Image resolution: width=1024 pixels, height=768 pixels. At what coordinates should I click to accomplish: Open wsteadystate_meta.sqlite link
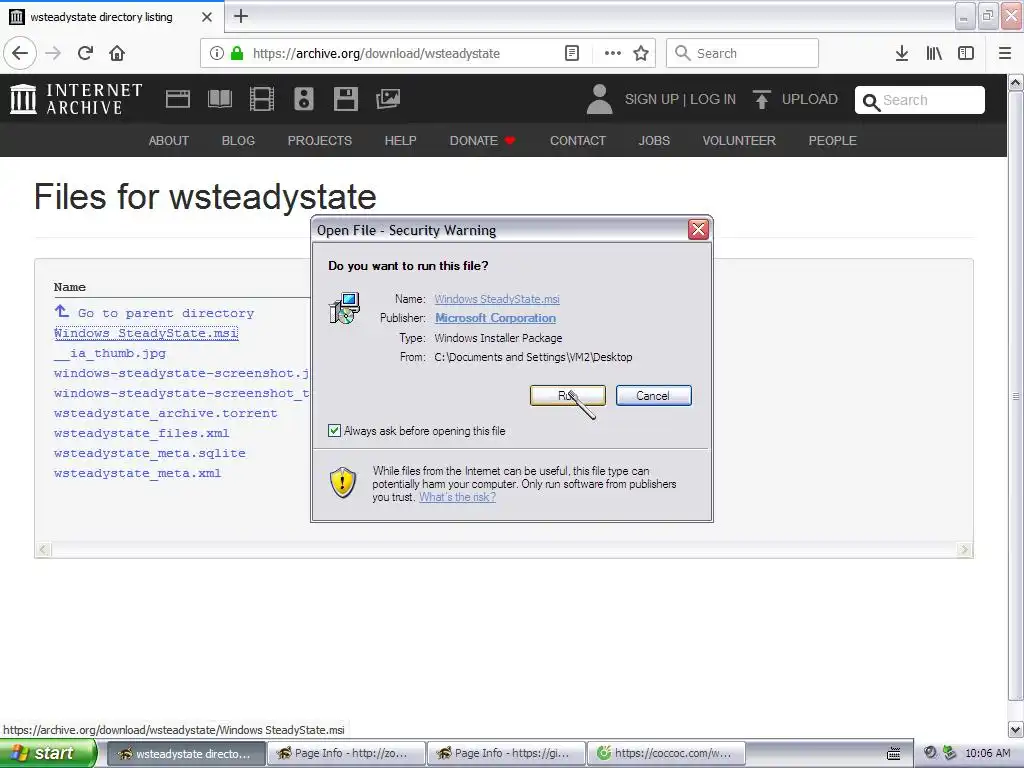pos(150,453)
